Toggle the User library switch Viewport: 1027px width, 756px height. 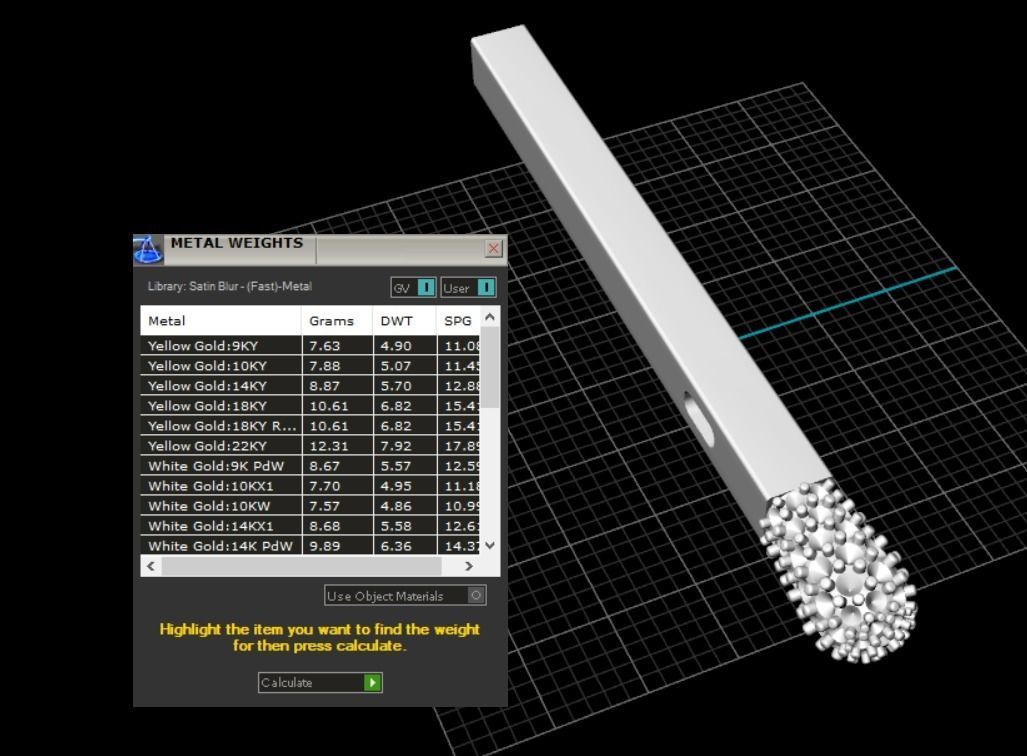468,288
